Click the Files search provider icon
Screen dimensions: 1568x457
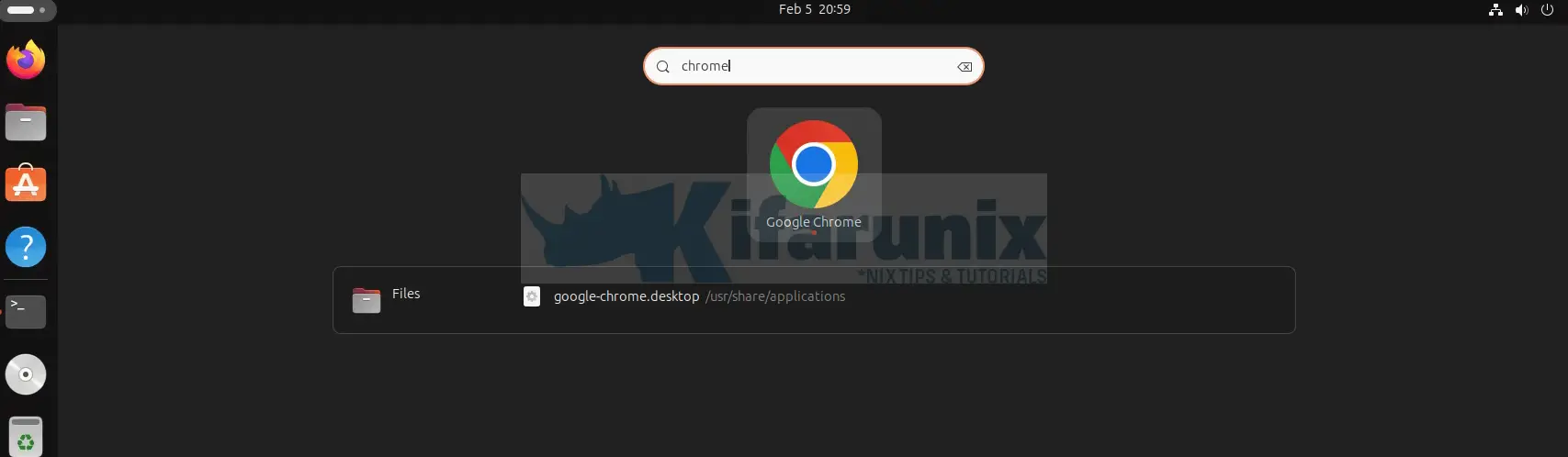click(x=367, y=300)
